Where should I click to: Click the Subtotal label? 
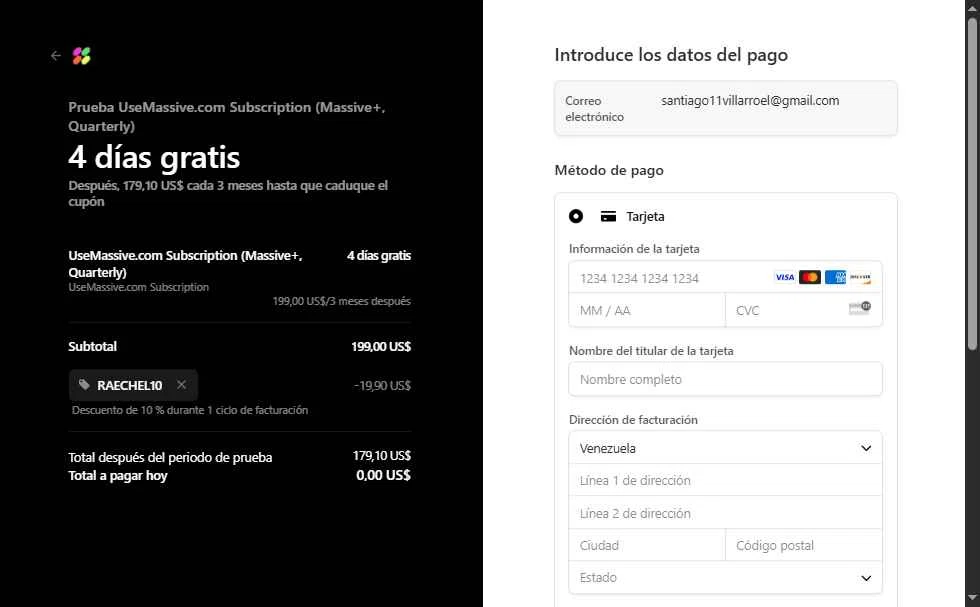[x=92, y=346]
